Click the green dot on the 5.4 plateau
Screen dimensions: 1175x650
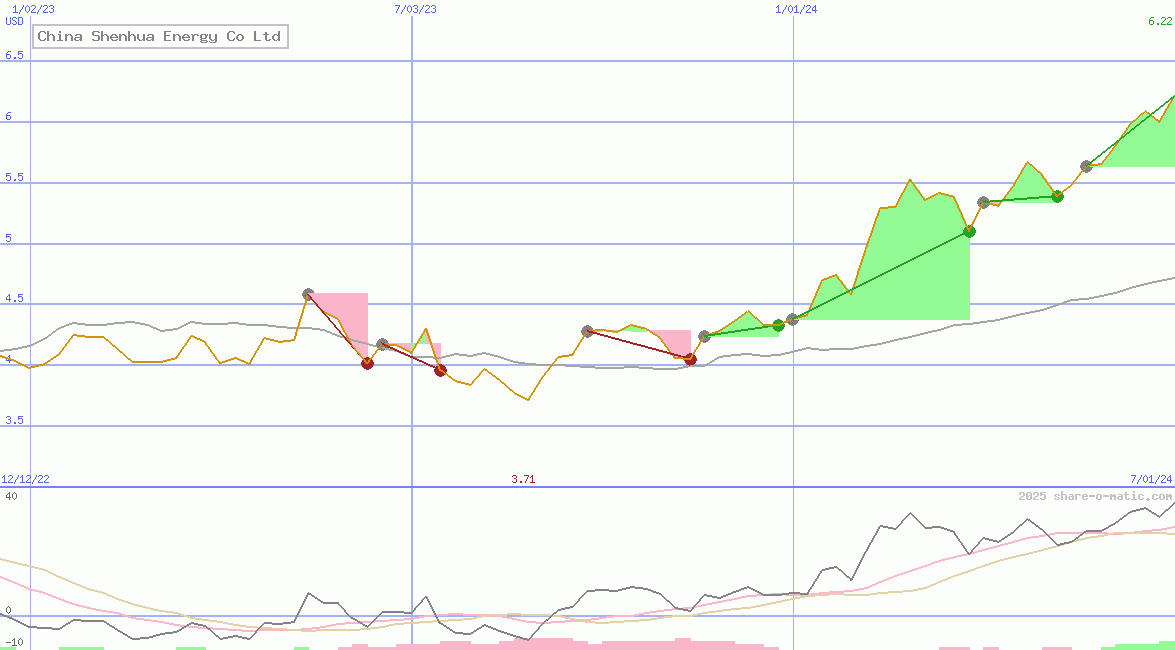coord(1058,196)
